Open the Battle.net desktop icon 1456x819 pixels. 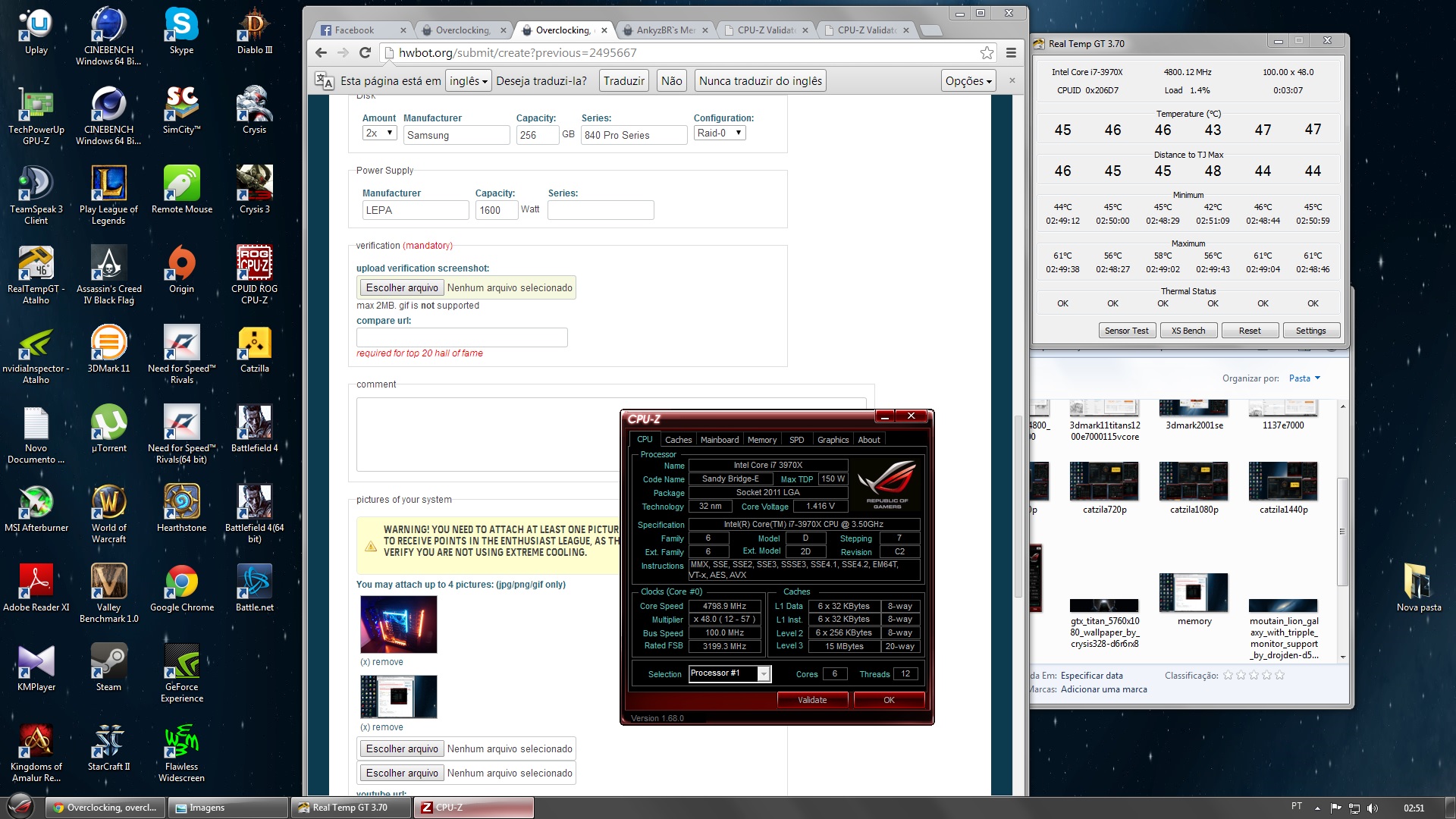tap(254, 588)
